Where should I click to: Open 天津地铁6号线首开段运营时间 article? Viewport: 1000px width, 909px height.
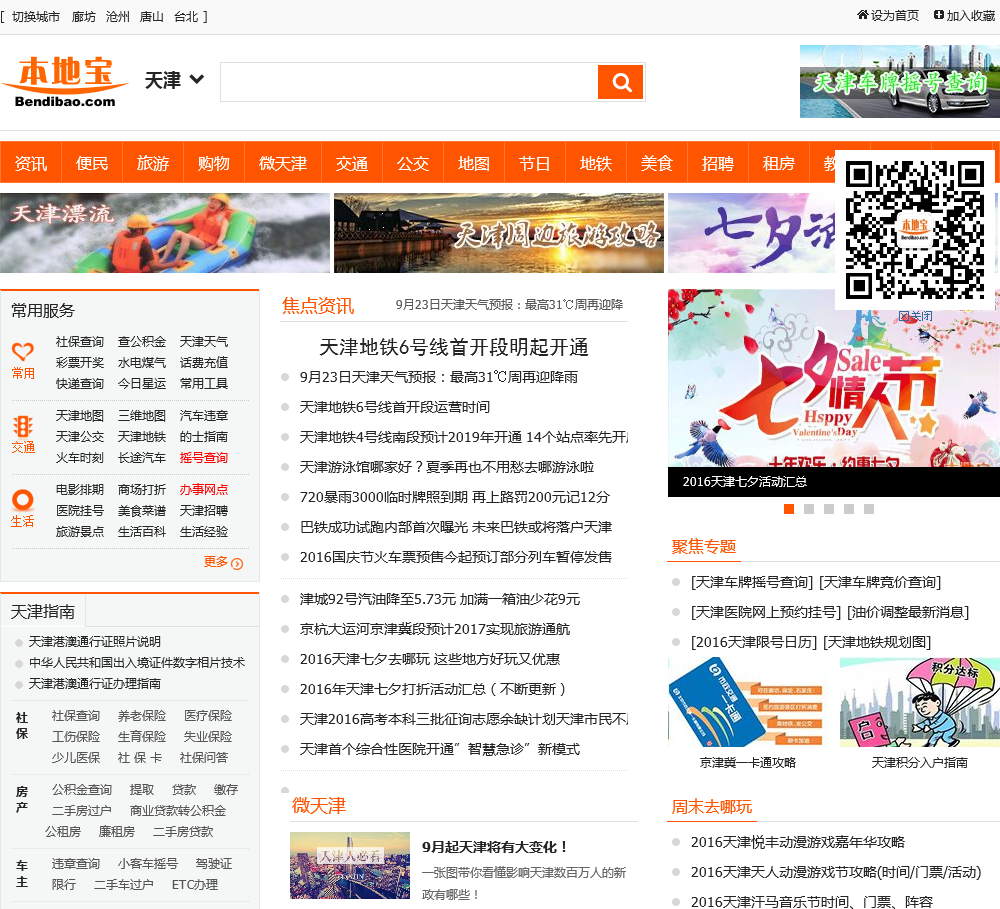click(395, 407)
